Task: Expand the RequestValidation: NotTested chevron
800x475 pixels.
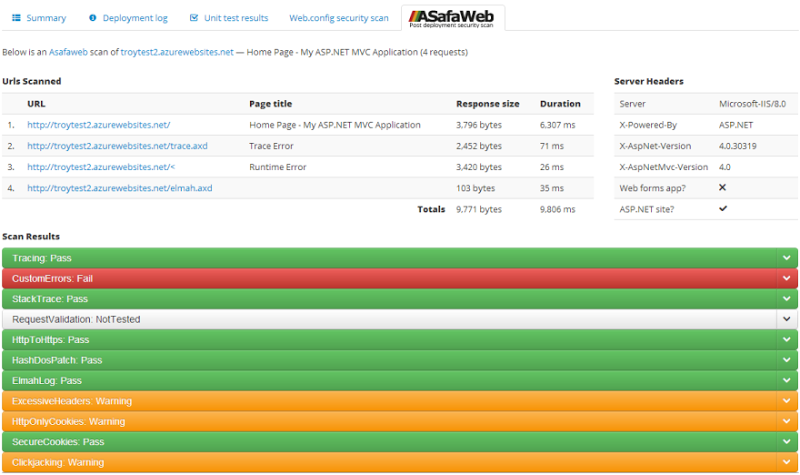Action: tap(786, 319)
